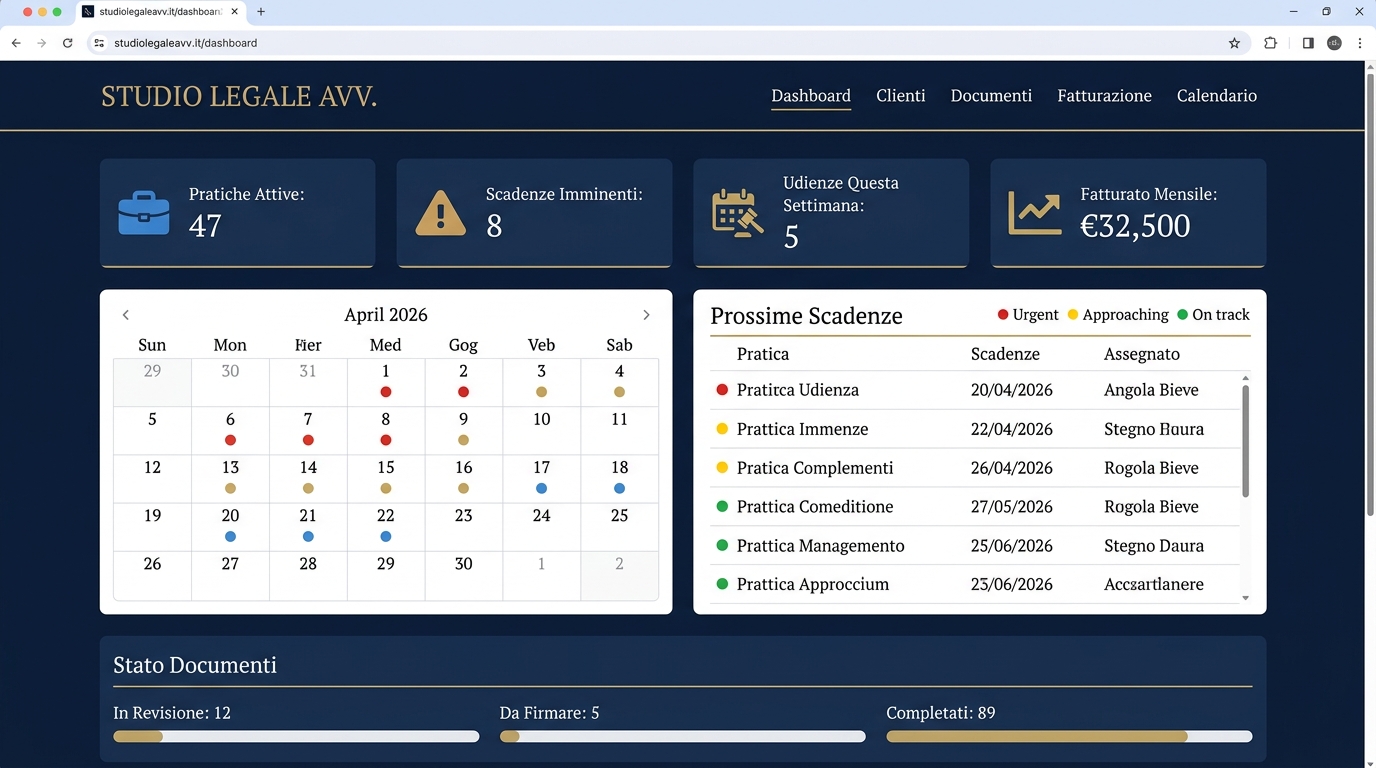Image resolution: width=1376 pixels, height=768 pixels.
Task: Open the browser extensions puzzle menu
Action: (1270, 43)
